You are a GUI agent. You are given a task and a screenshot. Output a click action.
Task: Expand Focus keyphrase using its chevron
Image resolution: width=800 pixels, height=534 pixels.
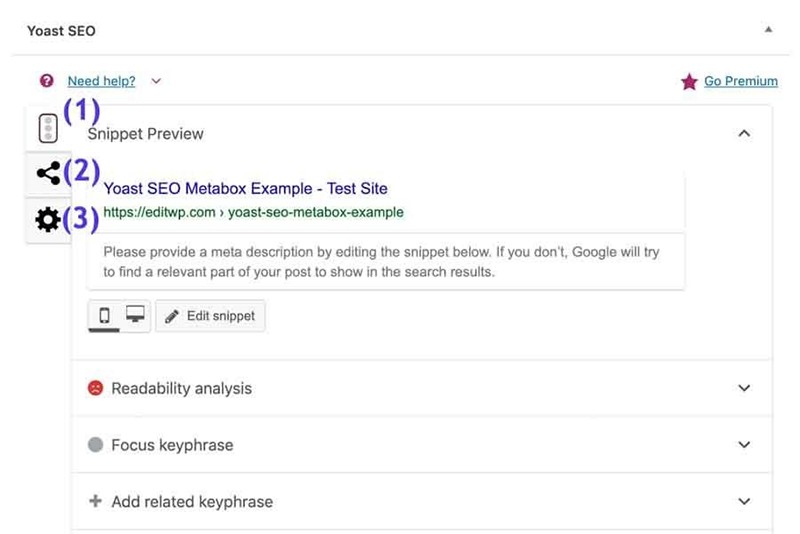743,445
